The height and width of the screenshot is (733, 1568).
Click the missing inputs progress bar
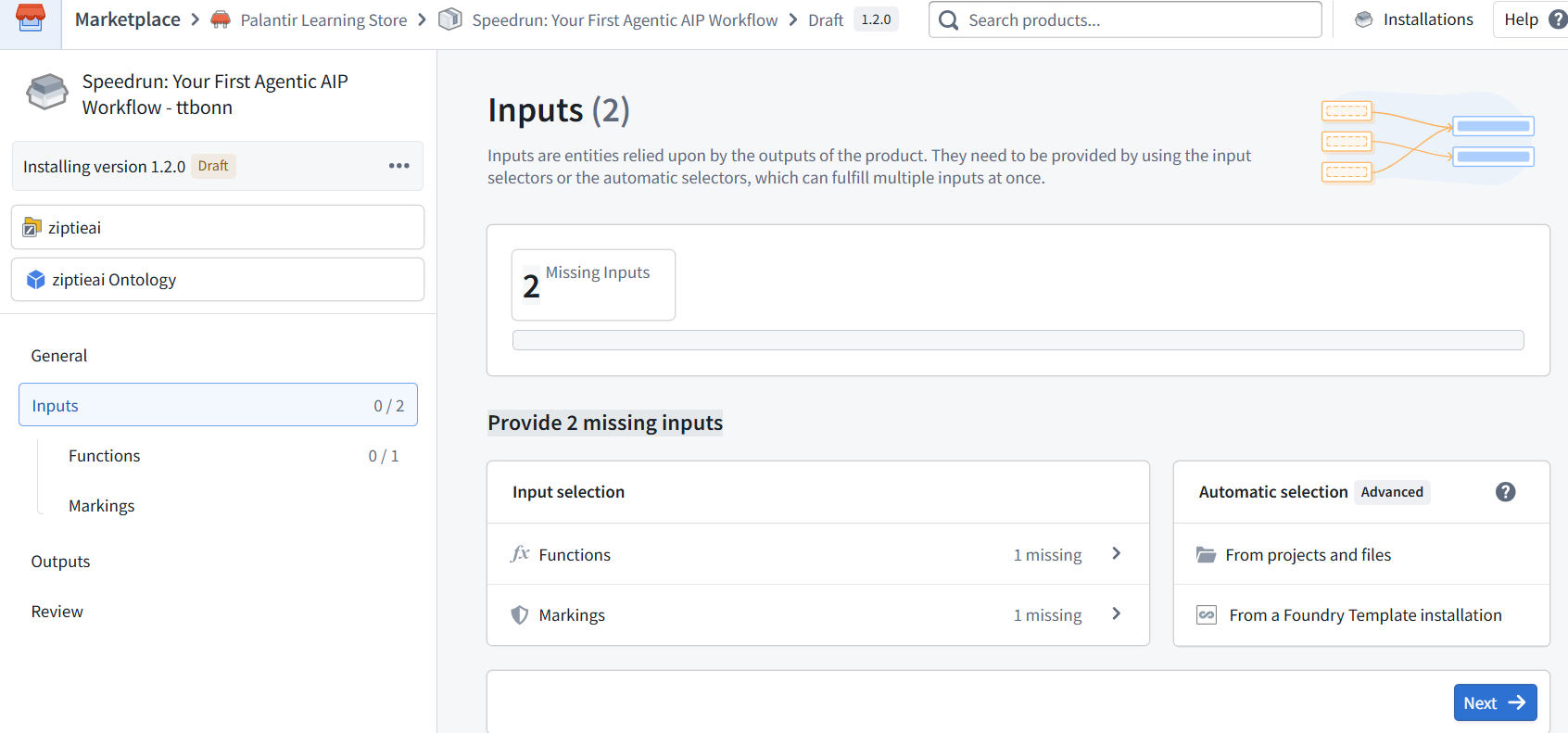(1018, 340)
